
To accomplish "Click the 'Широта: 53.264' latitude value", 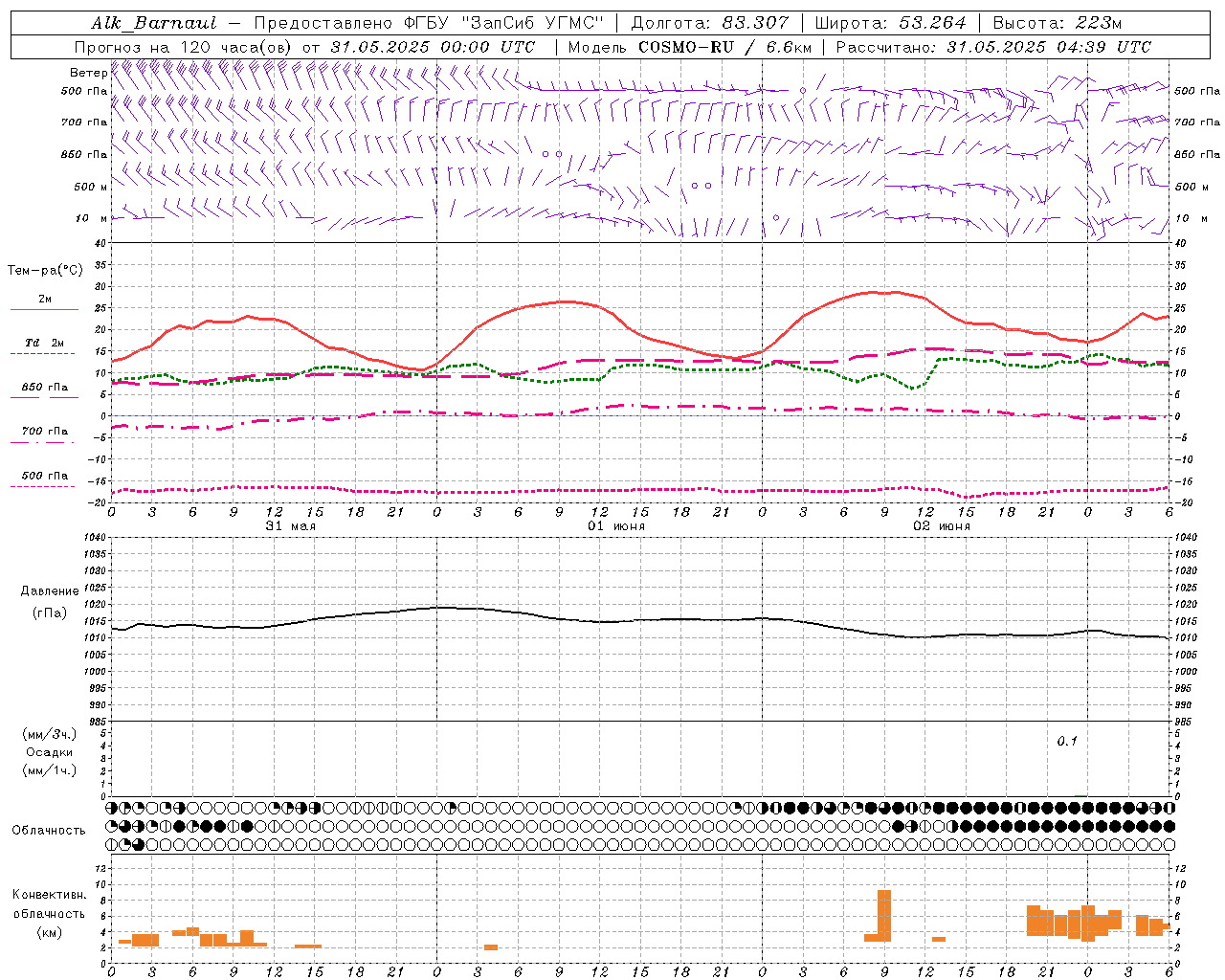I will pyautogui.click(x=890, y=23).
